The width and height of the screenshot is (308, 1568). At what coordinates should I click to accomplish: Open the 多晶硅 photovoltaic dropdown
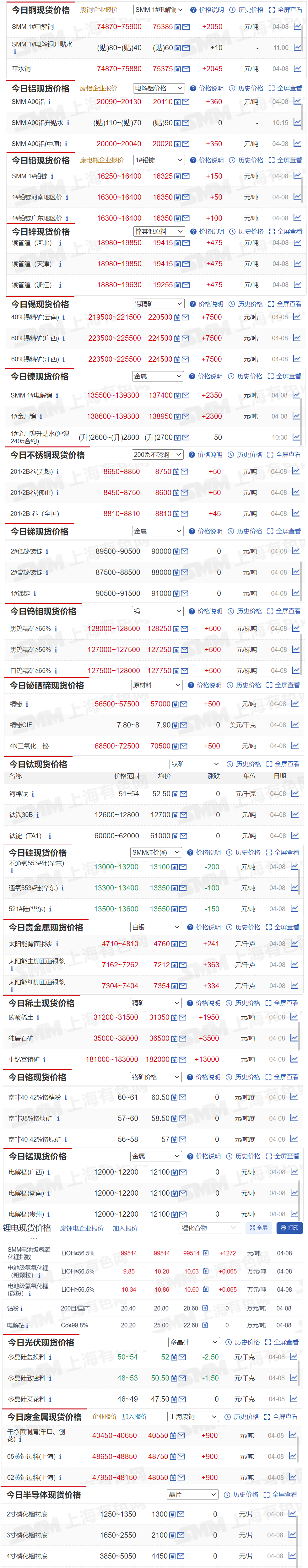click(194, 1343)
